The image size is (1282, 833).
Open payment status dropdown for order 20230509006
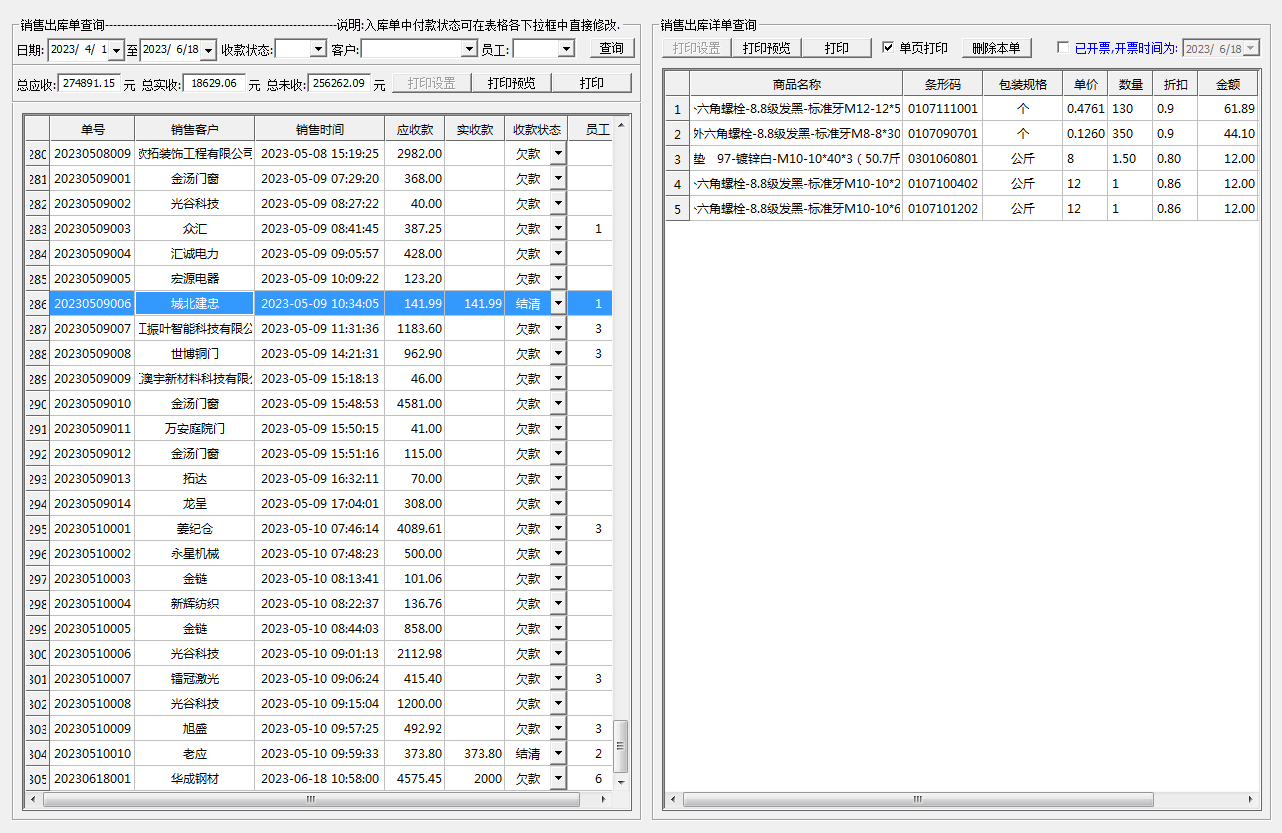click(x=558, y=303)
